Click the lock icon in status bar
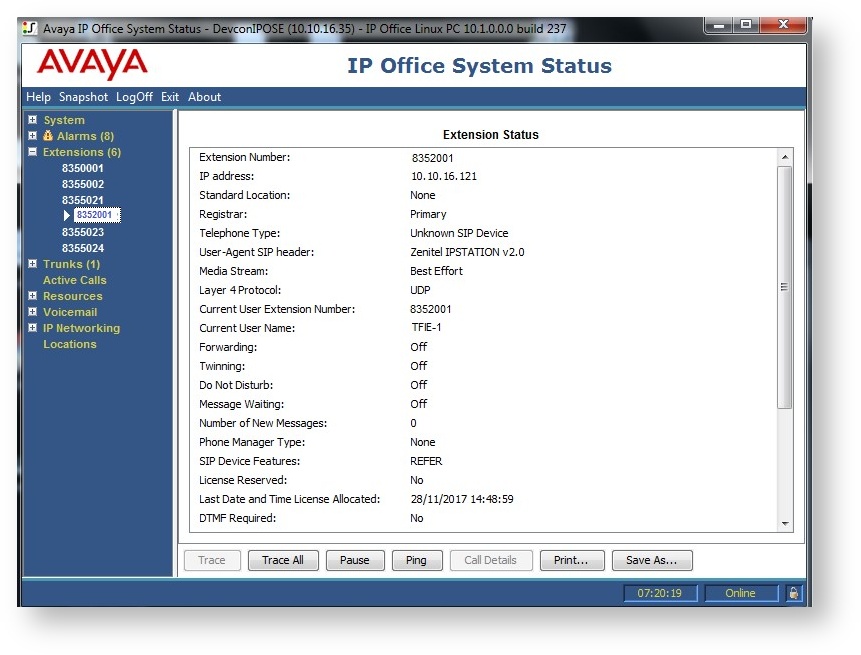Screen dimensions: 861x655 point(793,593)
